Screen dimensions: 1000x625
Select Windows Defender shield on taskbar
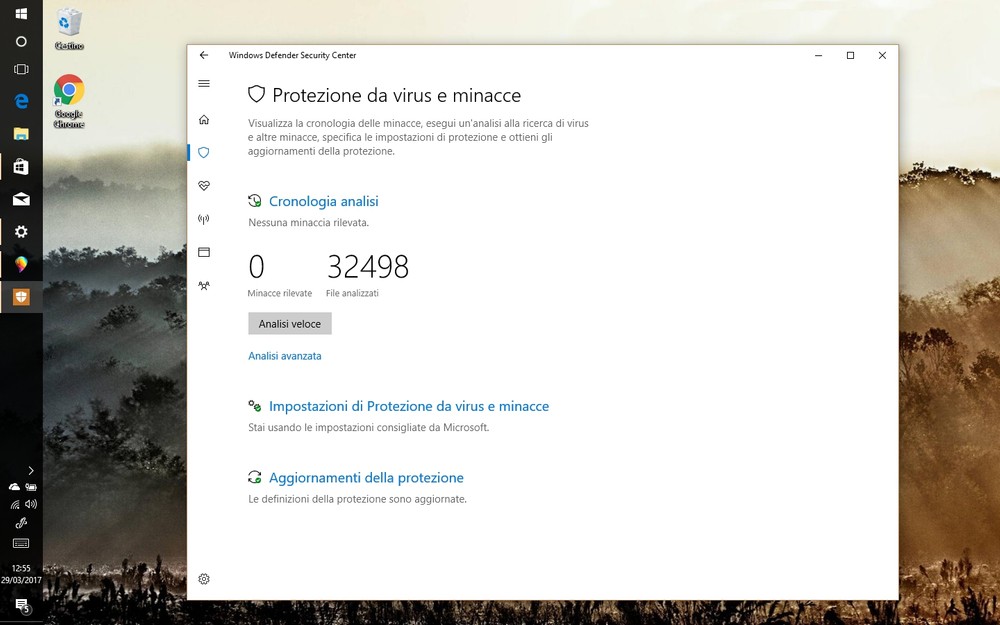click(21, 297)
